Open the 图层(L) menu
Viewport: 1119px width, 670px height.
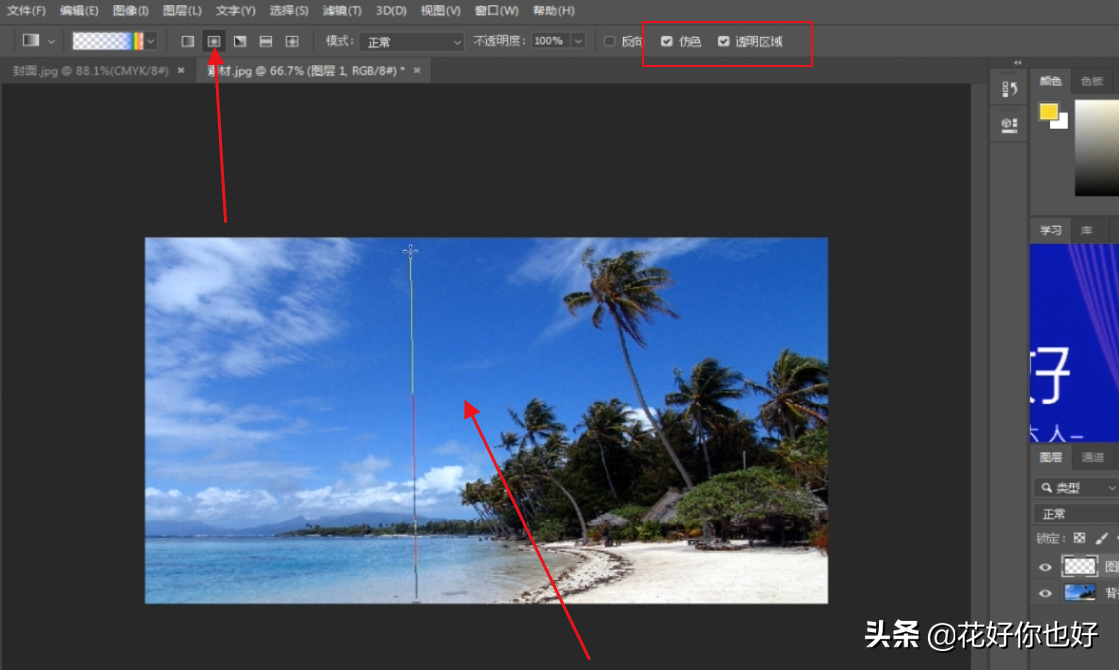coord(182,11)
